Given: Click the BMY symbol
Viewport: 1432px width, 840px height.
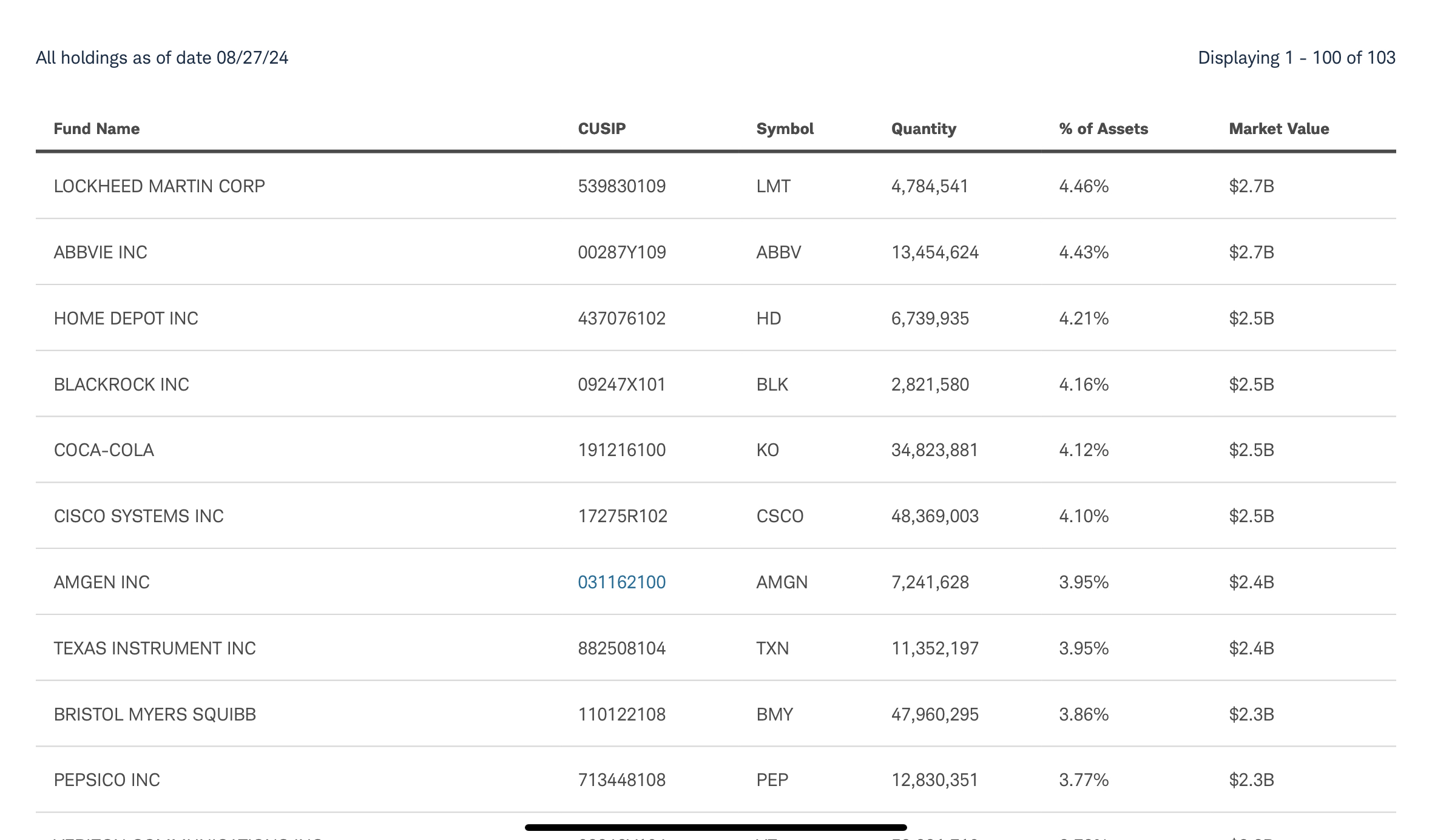Looking at the screenshot, I should [774, 714].
